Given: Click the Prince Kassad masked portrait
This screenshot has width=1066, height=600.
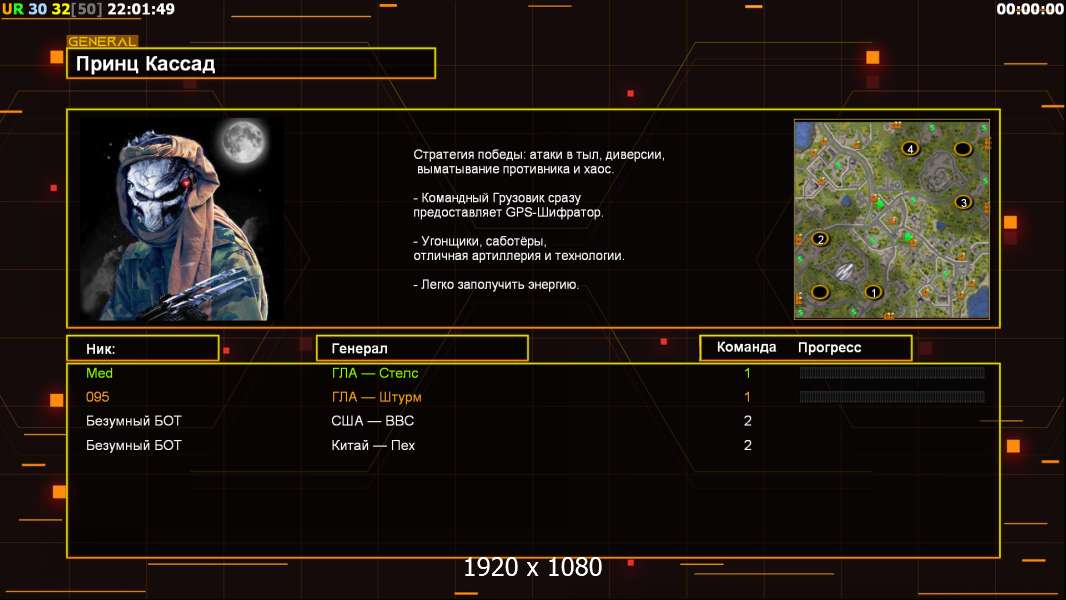Looking at the screenshot, I should pyautogui.click(x=182, y=218).
